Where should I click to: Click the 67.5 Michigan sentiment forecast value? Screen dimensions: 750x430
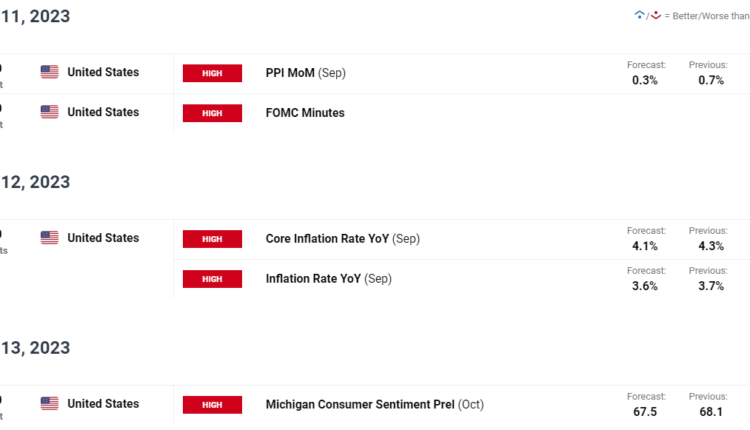tap(645, 411)
